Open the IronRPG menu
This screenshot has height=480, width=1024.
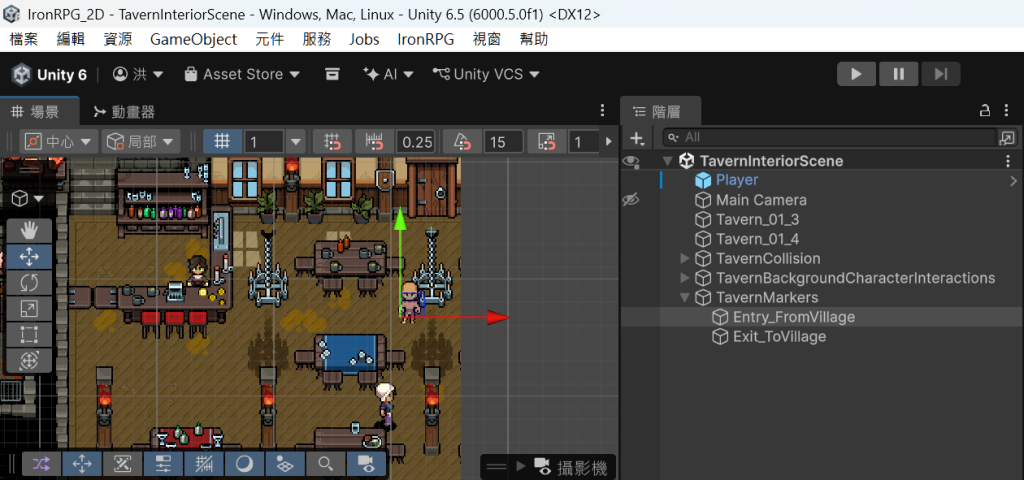pos(426,39)
